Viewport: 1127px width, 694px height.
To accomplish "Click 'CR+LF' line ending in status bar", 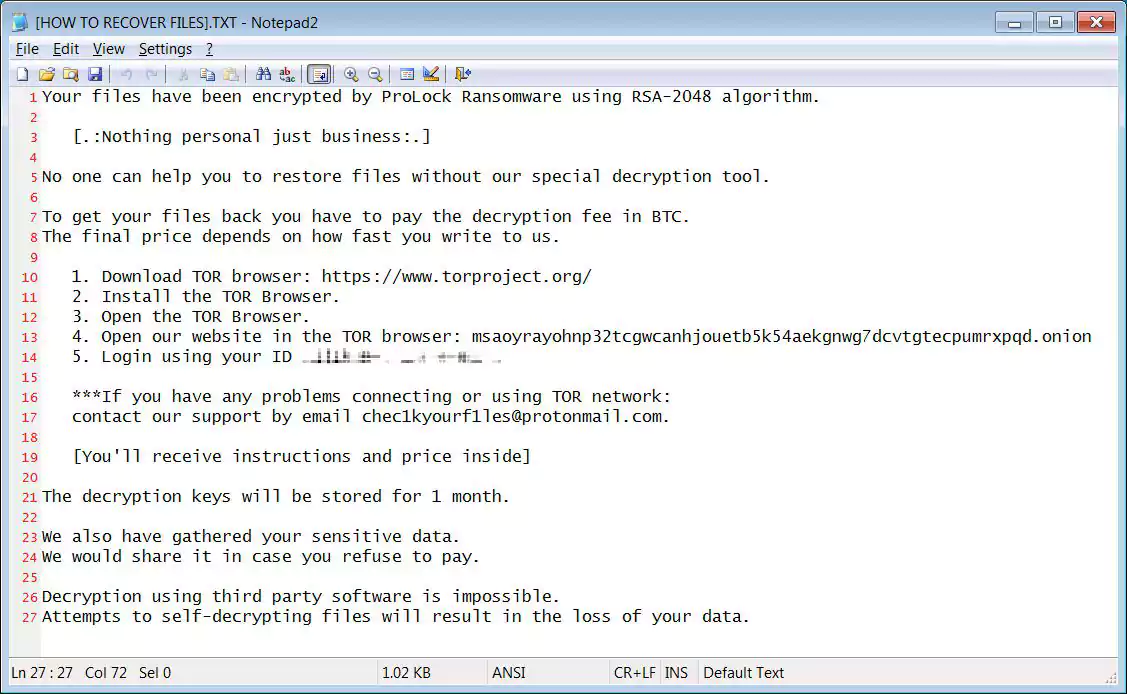I will pyautogui.click(x=635, y=672).
